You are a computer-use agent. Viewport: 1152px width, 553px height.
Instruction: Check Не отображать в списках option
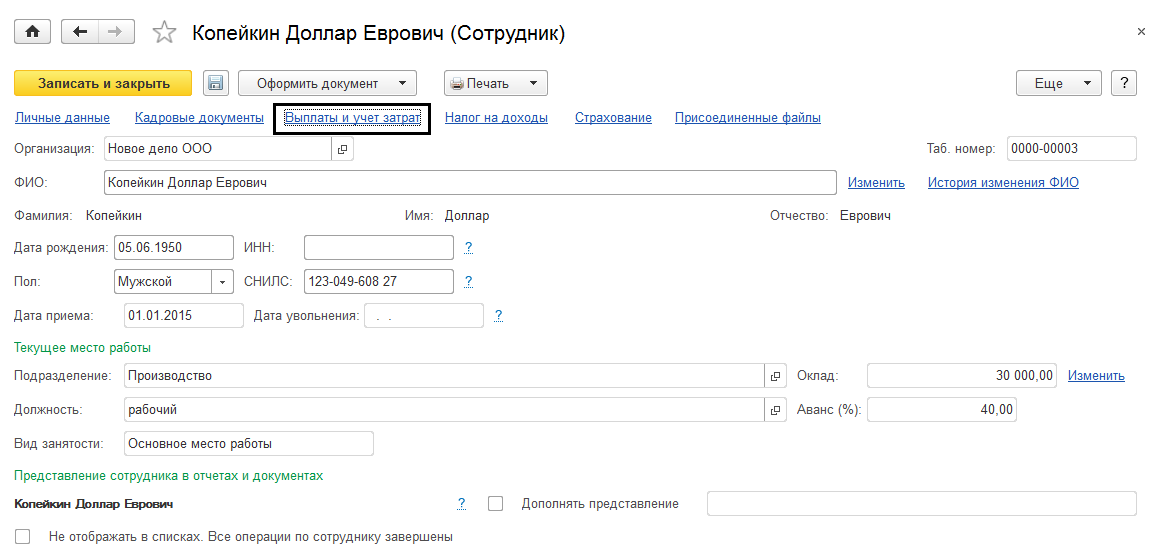pos(23,536)
